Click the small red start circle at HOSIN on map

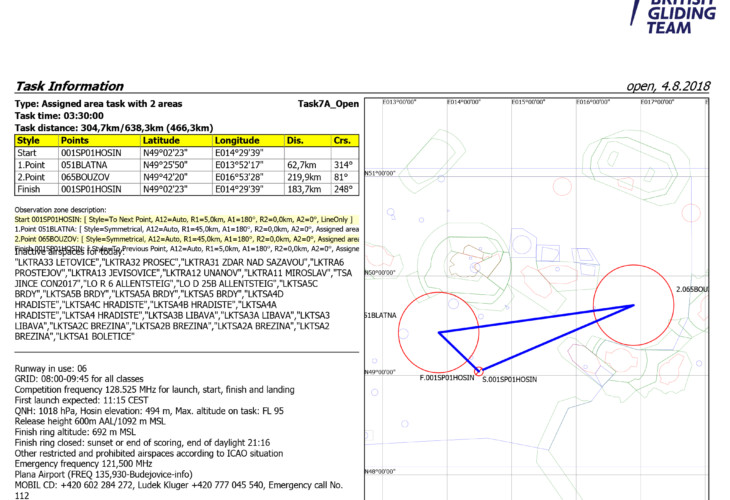point(479,371)
